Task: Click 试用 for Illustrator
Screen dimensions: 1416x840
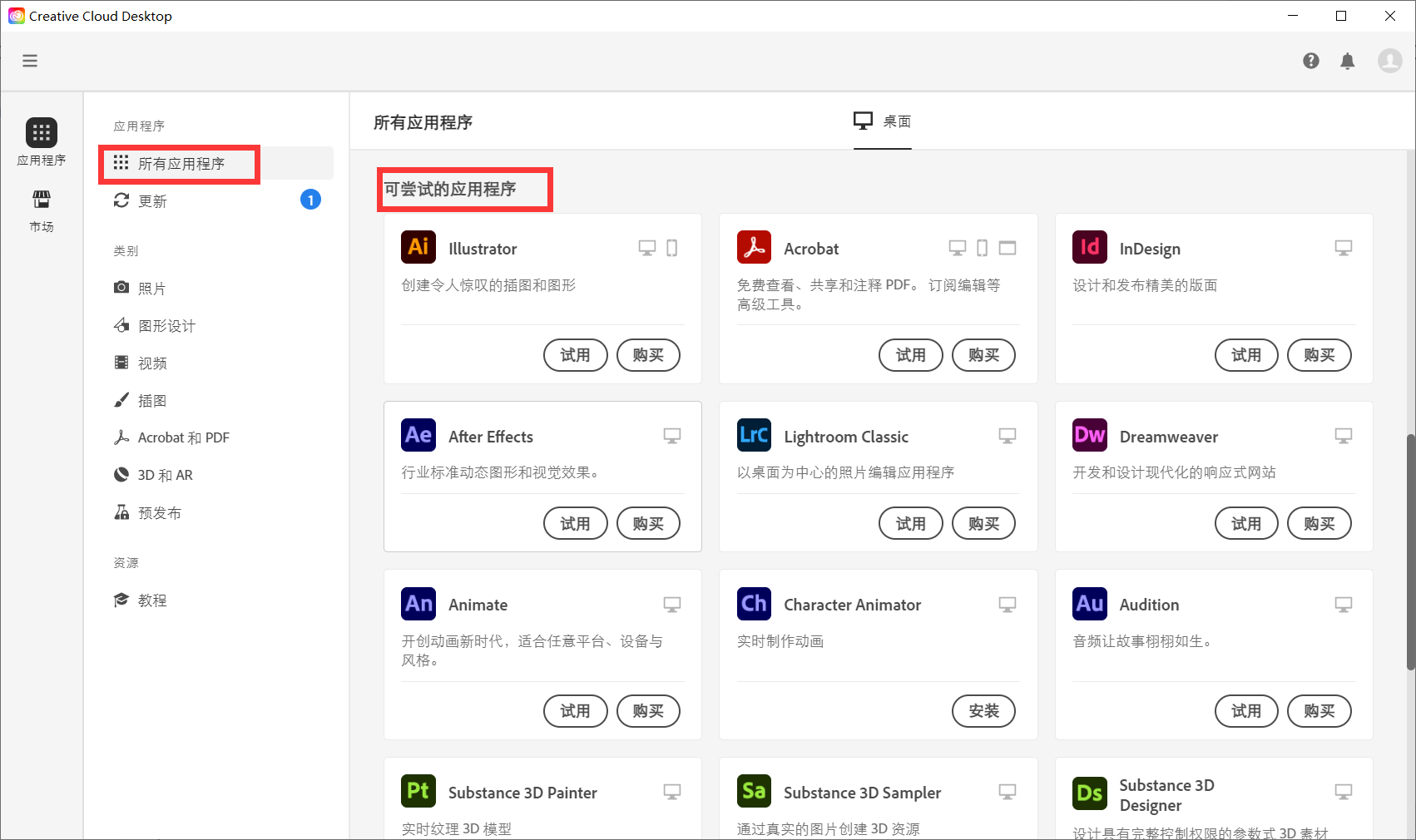Action: [x=575, y=355]
